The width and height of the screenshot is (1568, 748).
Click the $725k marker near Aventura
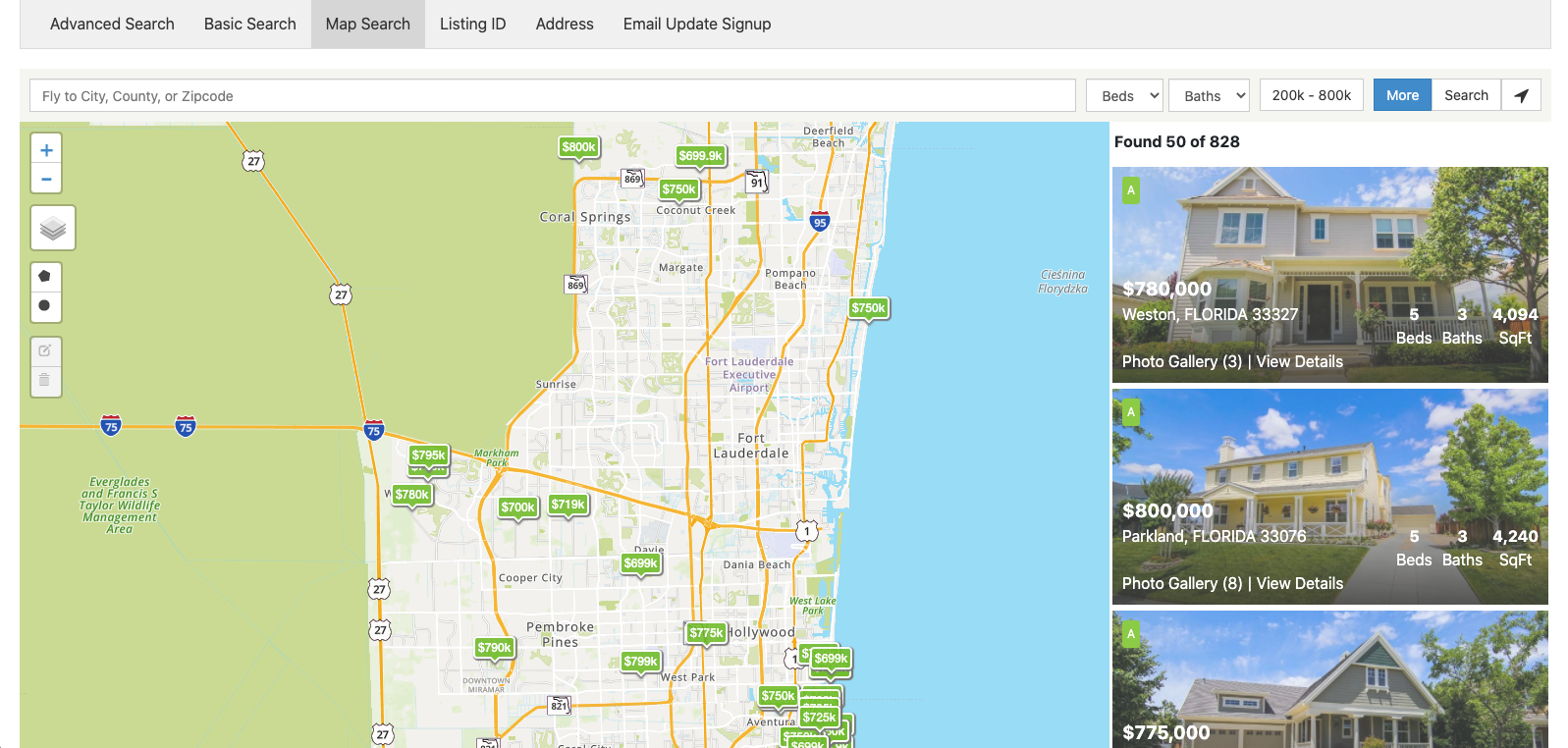[x=819, y=719]
